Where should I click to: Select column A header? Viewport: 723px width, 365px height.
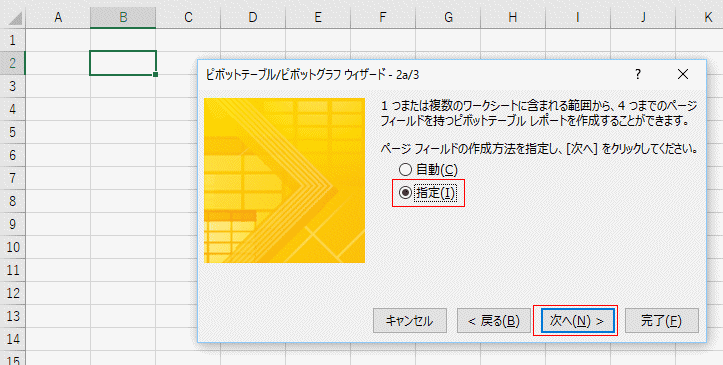(58, 18)
